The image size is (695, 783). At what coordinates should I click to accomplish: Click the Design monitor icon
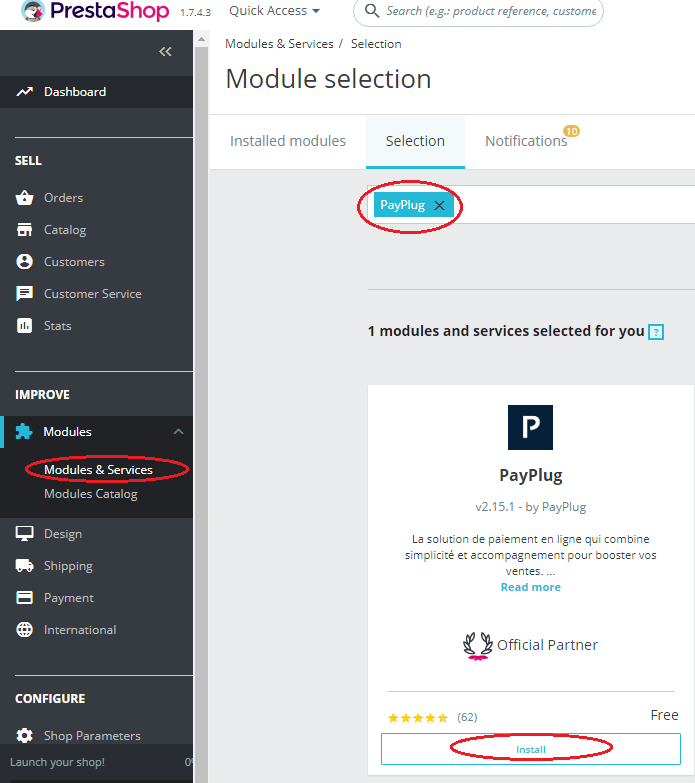(x=24, y=534)
